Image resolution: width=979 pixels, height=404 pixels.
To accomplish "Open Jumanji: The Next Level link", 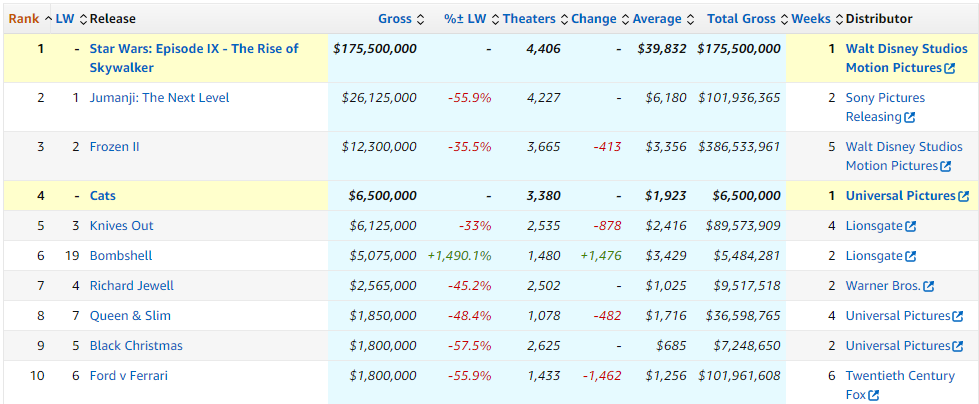I will (x=159, y=97).
